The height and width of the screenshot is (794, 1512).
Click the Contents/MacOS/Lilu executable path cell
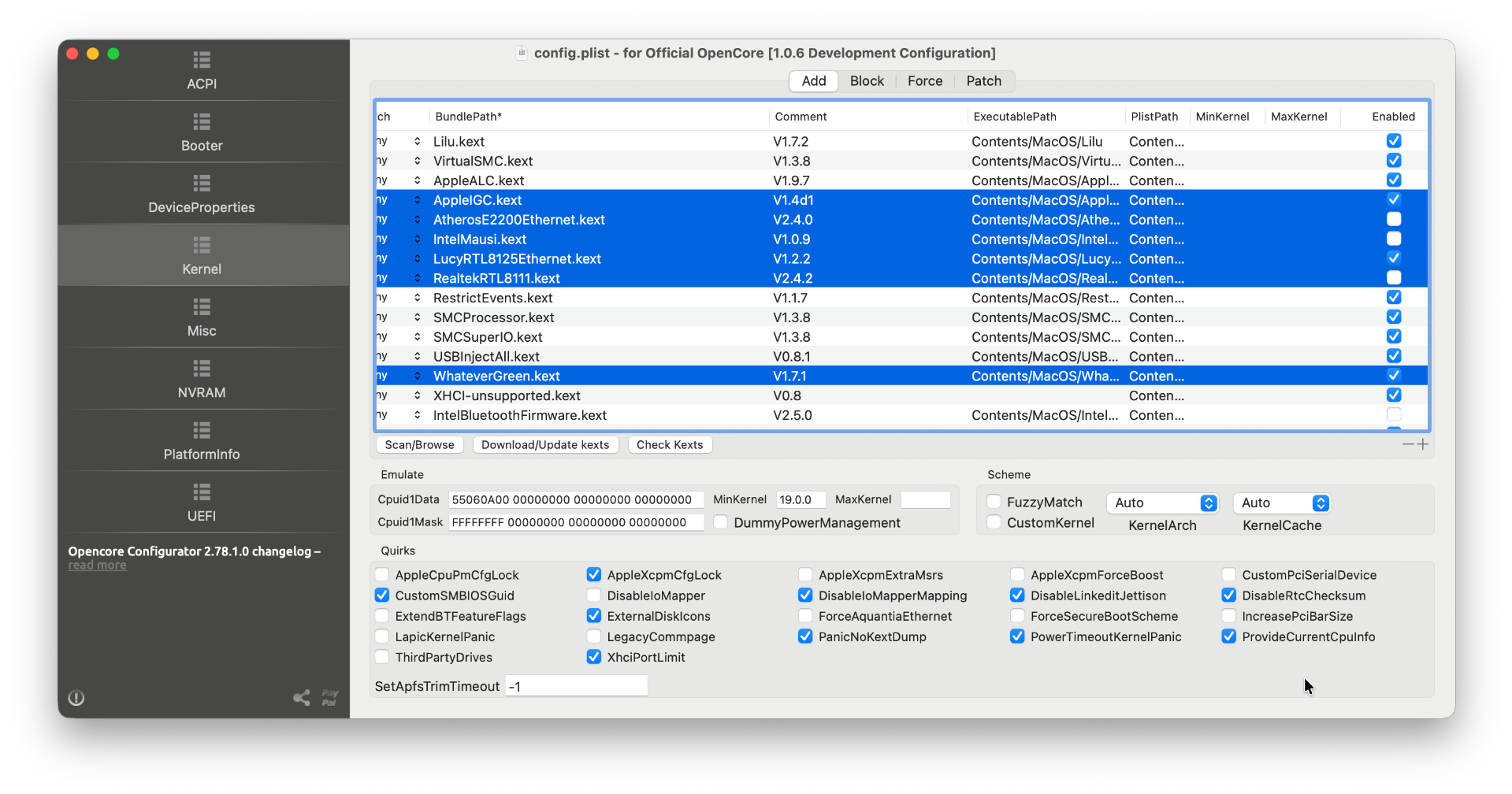1037,142
